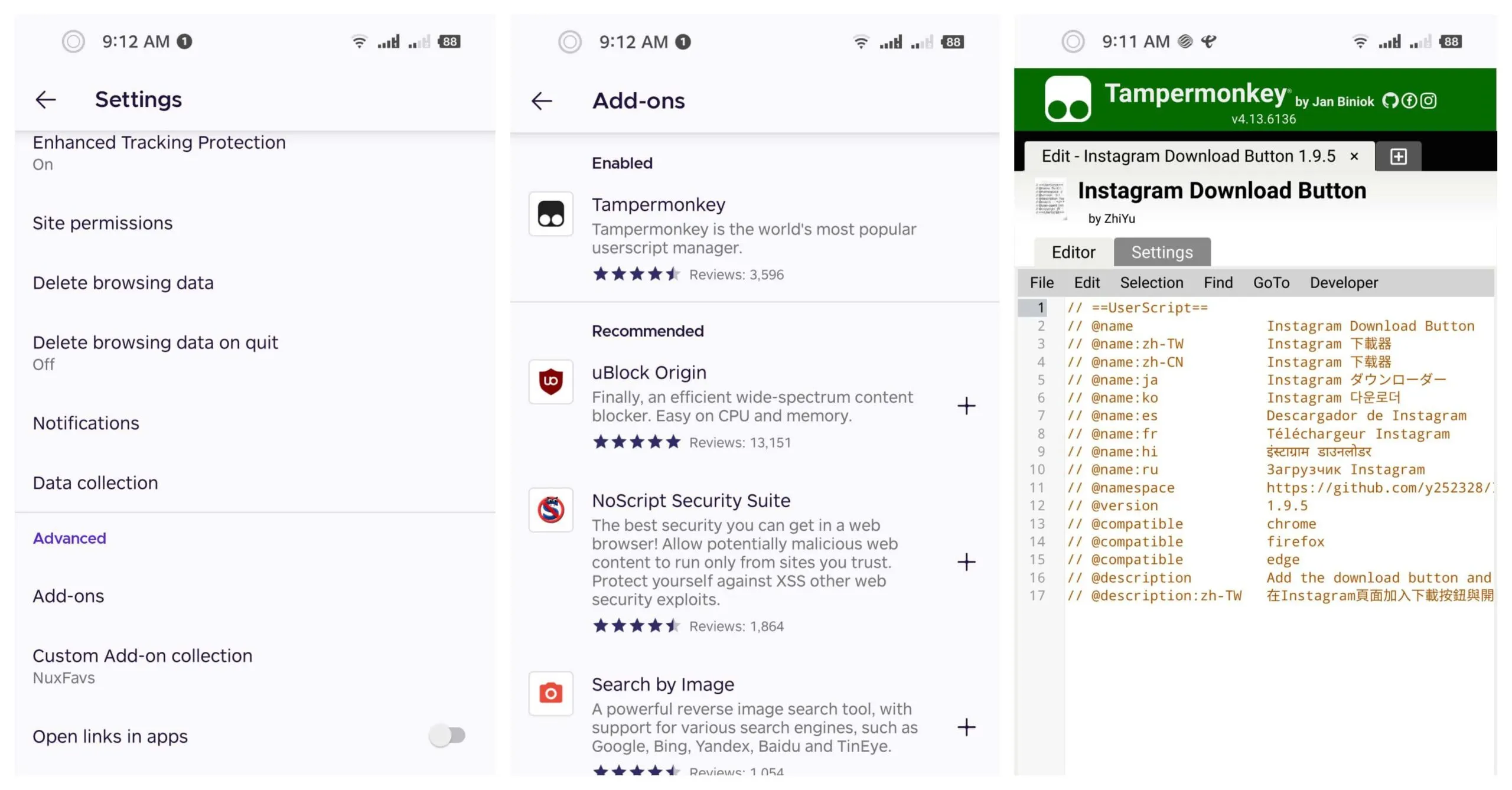This screenshot has width=1512, height=790.
Task: Tap the Tampermonkey add-on icon
Action: (550, 214)
